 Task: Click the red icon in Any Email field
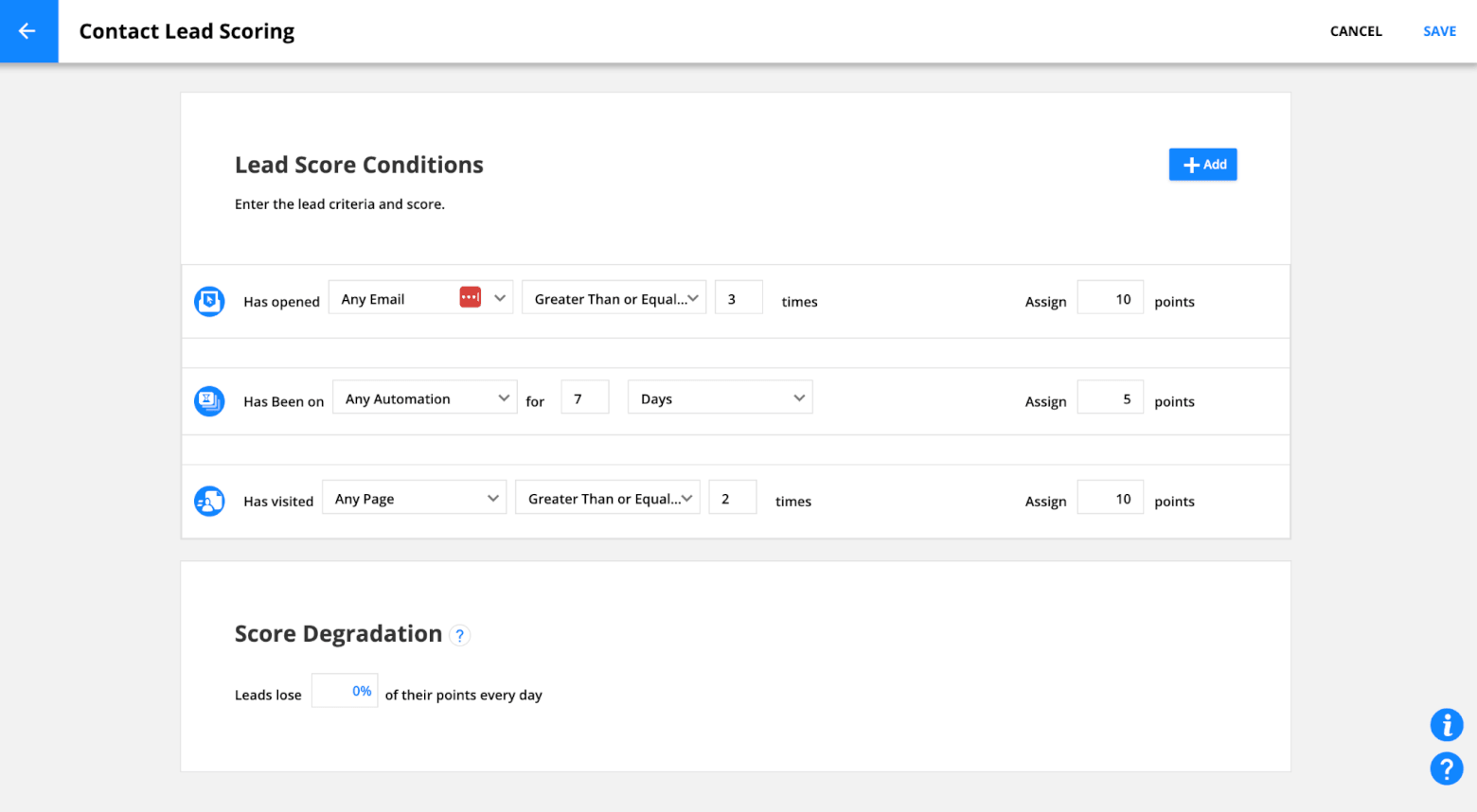coord(471,297)
